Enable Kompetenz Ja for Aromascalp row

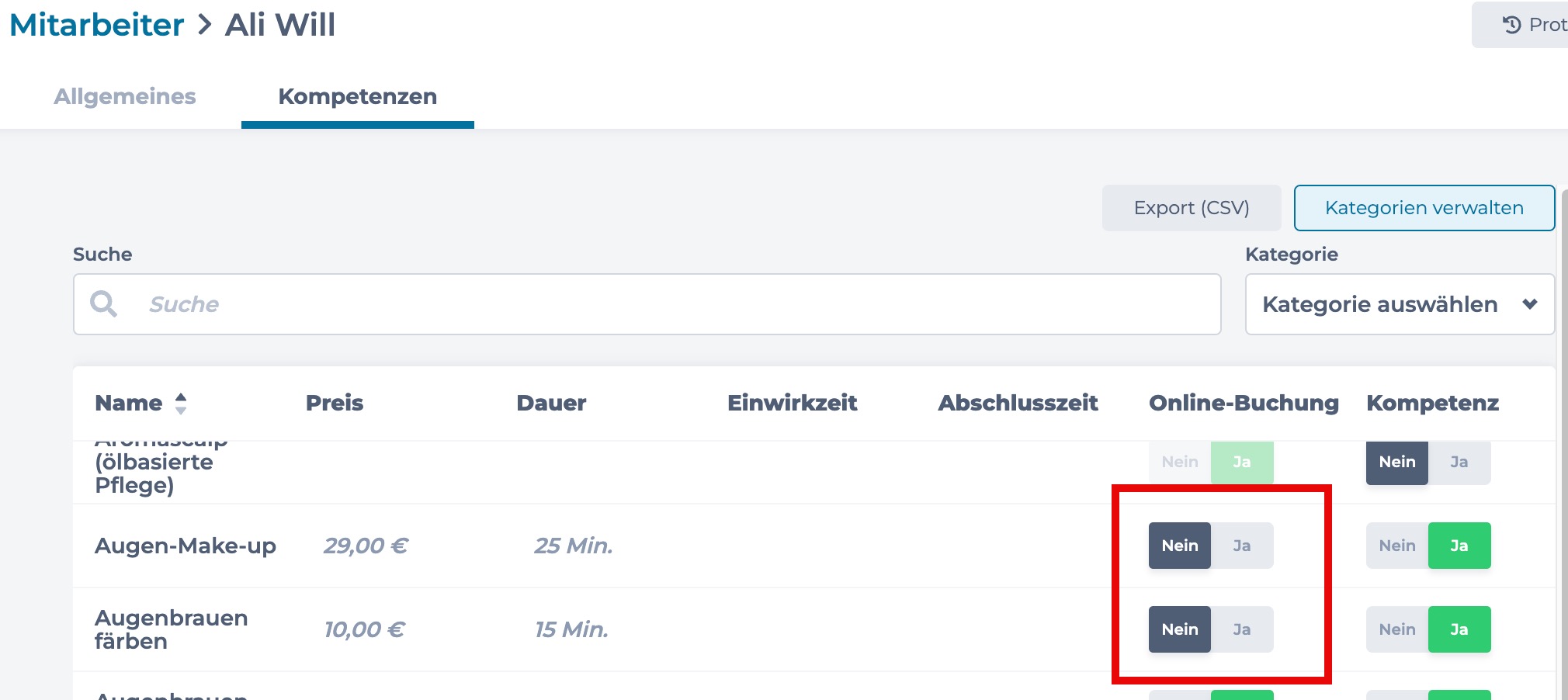tap(1459, 463)
